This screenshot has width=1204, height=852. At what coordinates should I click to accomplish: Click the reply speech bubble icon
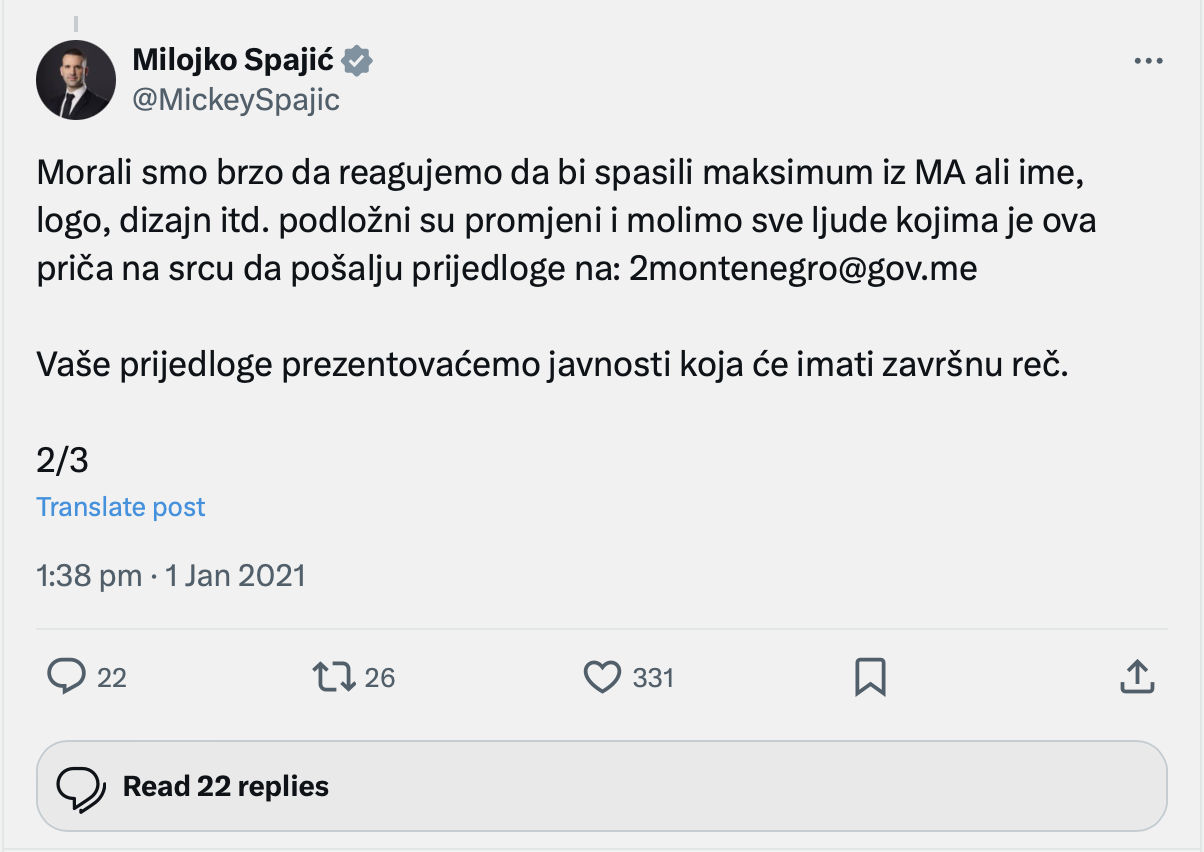(67, 678)
